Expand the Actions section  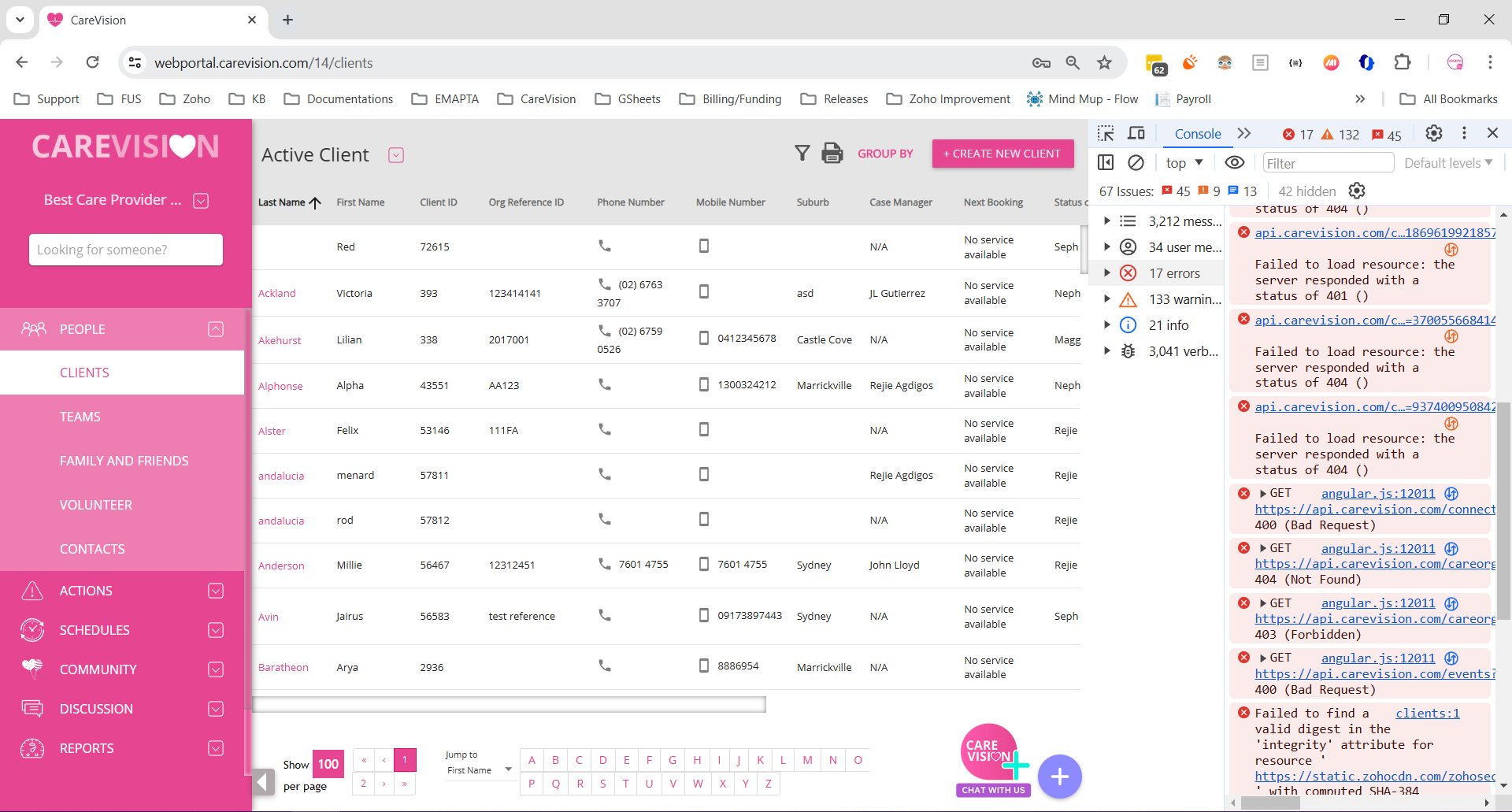[x=216, y=591]
